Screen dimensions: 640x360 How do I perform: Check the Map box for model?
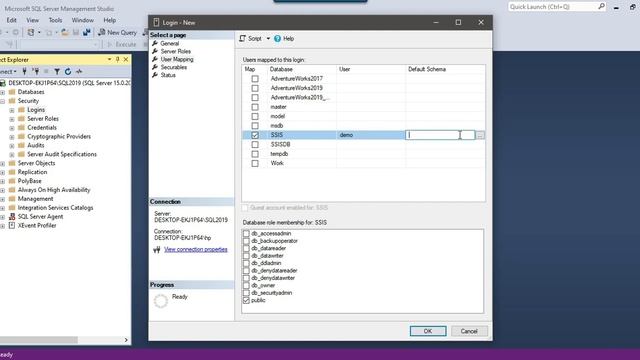tap(255, 116)
